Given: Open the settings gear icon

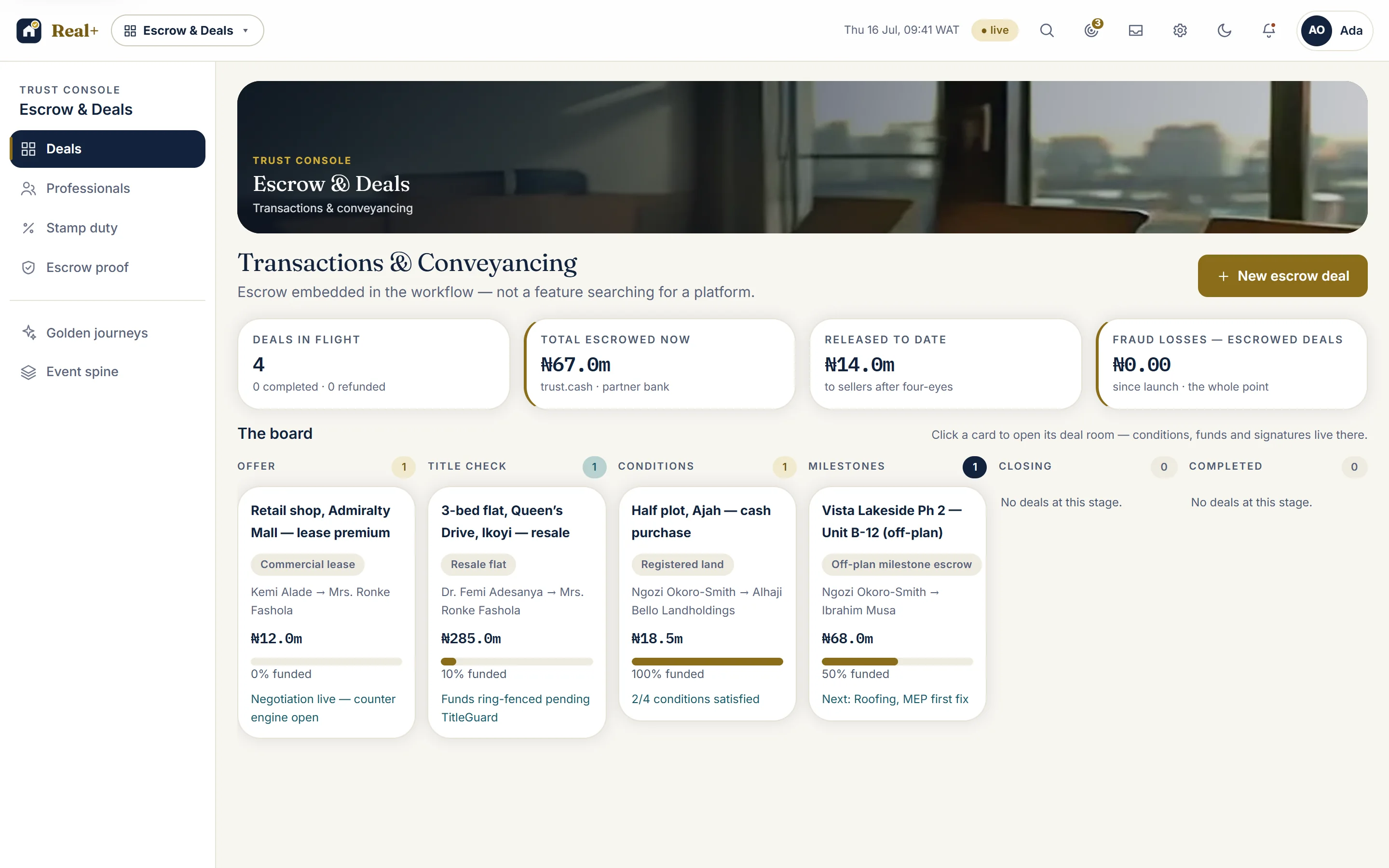Looking at the screenshot, I should coord(1180,30).
